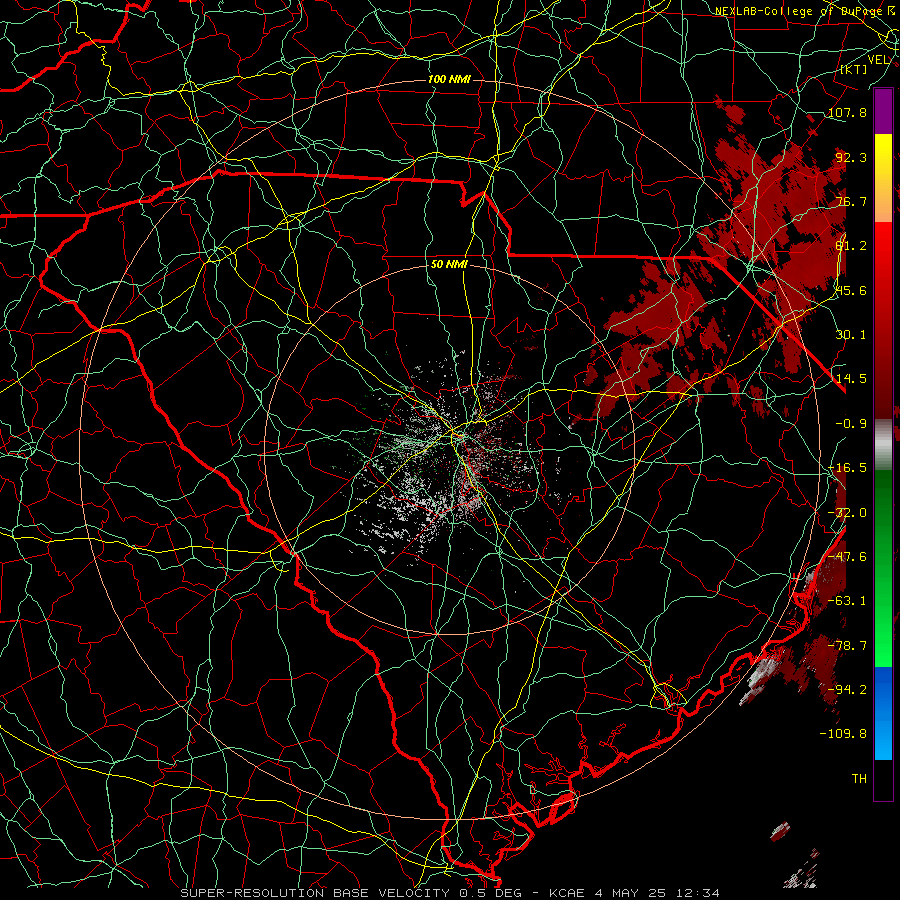Select the 76.7 legend value
The height and width of the screenshot is (900, 900).
pyautogui.click(x=851, y=201)
